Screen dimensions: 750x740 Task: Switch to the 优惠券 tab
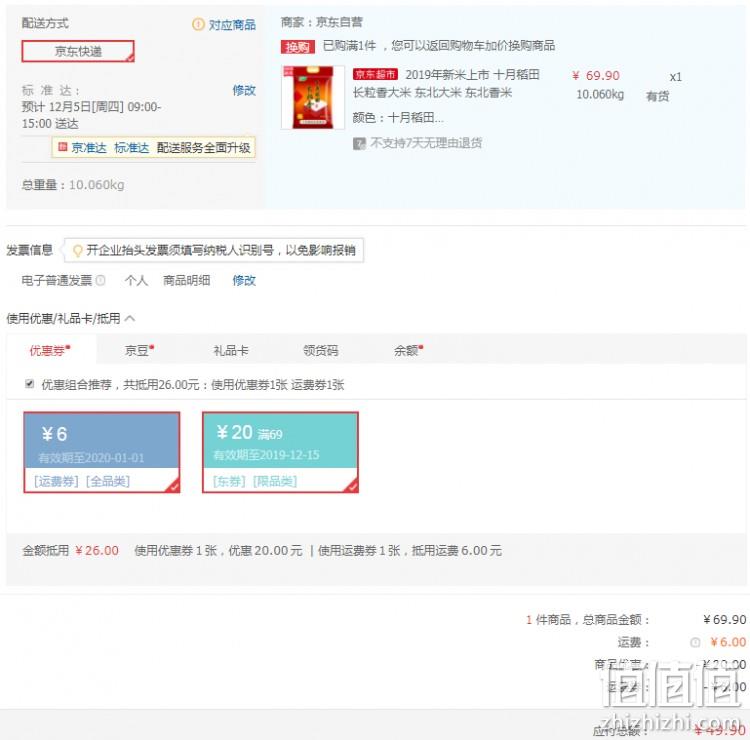[x=50, y=351]
